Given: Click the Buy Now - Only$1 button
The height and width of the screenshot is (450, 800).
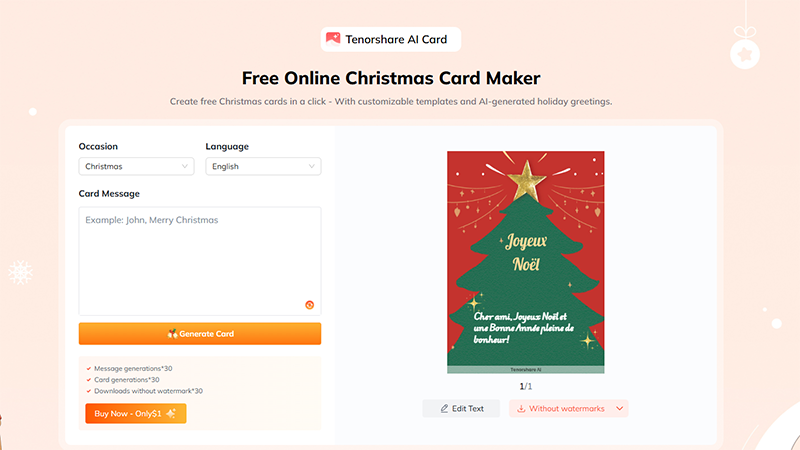Looking at the screenshot, I should point(136,413).
